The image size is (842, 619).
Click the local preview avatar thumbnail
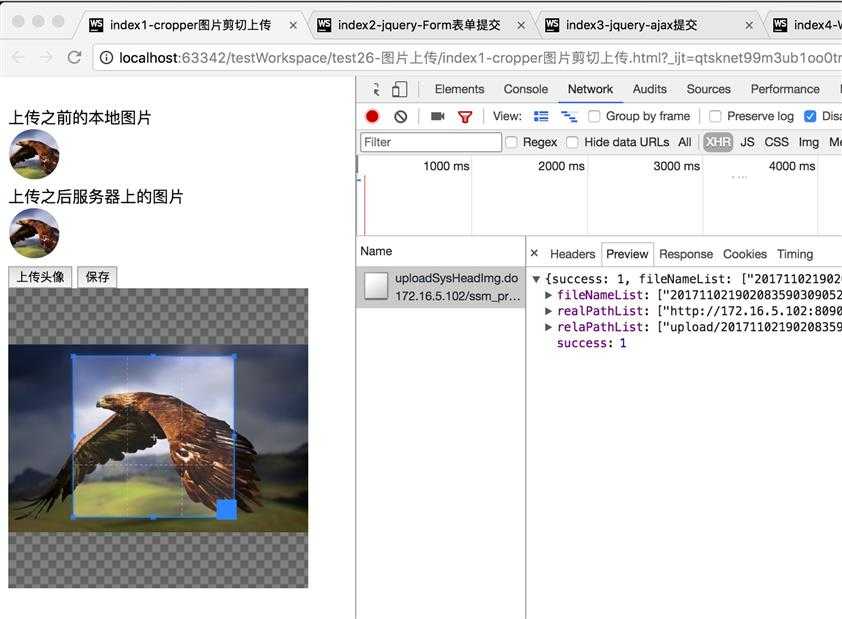pos(34,154)
